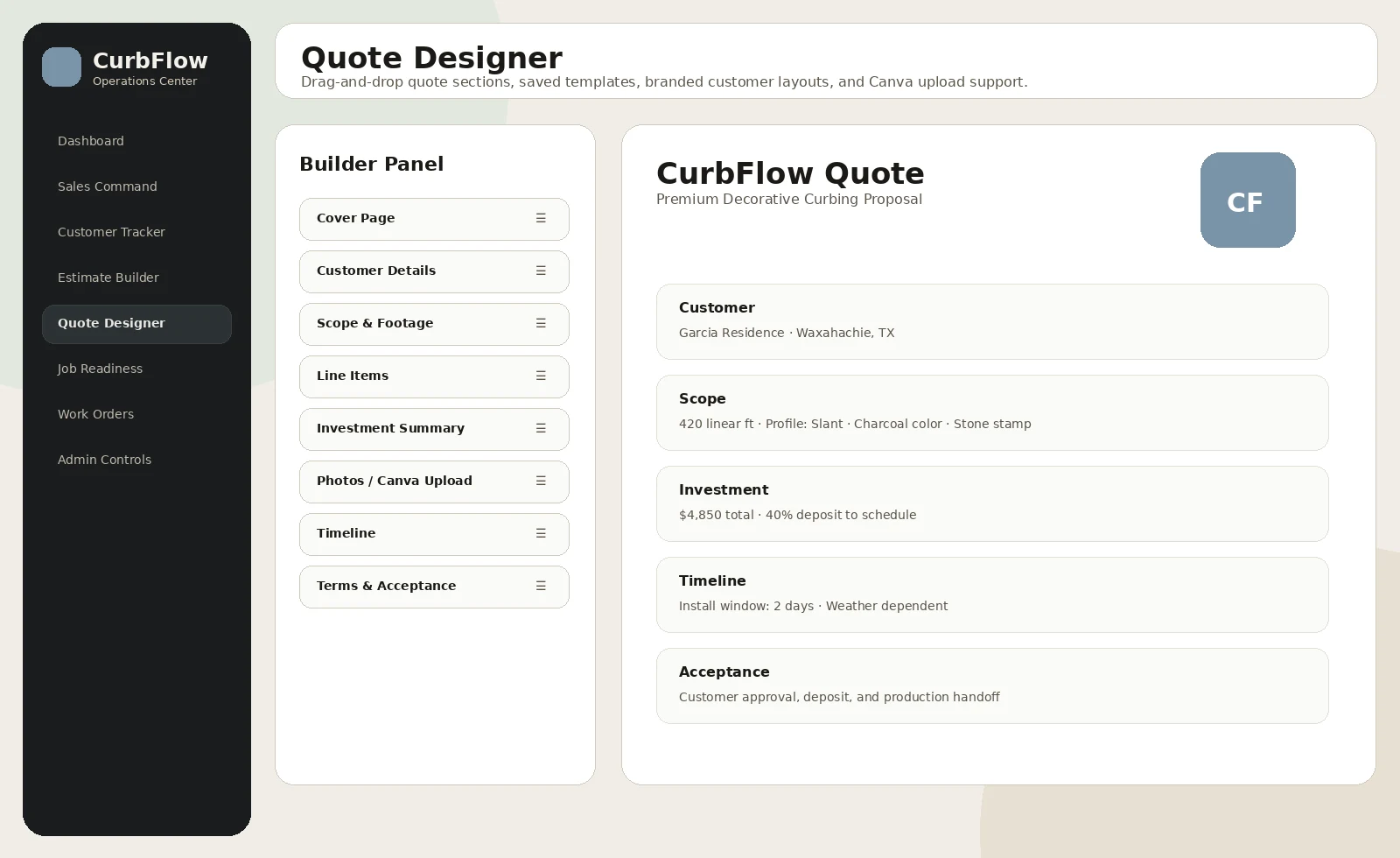Image resolution: width=1400 pixels, height=858 pixels.
Task: Click the Drag-and-drop quote sections description
Action: click(664, 82)
